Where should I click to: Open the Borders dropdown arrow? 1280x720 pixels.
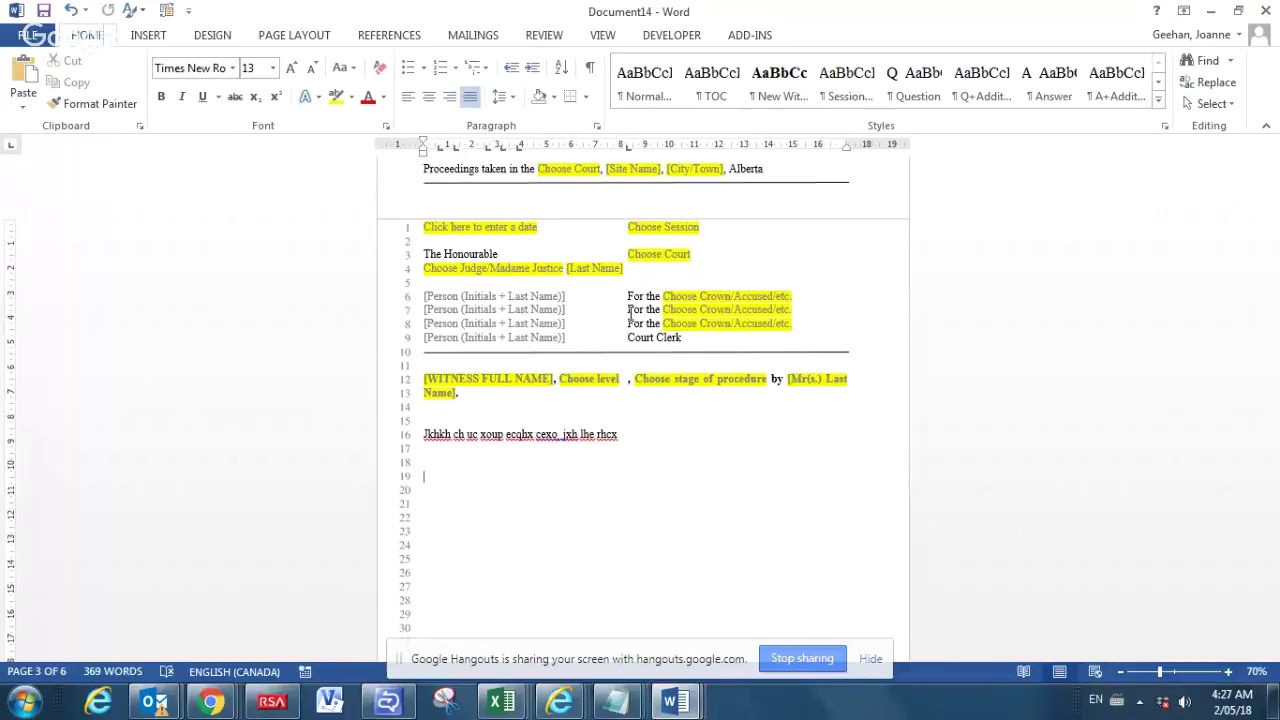tap(586, 97)
